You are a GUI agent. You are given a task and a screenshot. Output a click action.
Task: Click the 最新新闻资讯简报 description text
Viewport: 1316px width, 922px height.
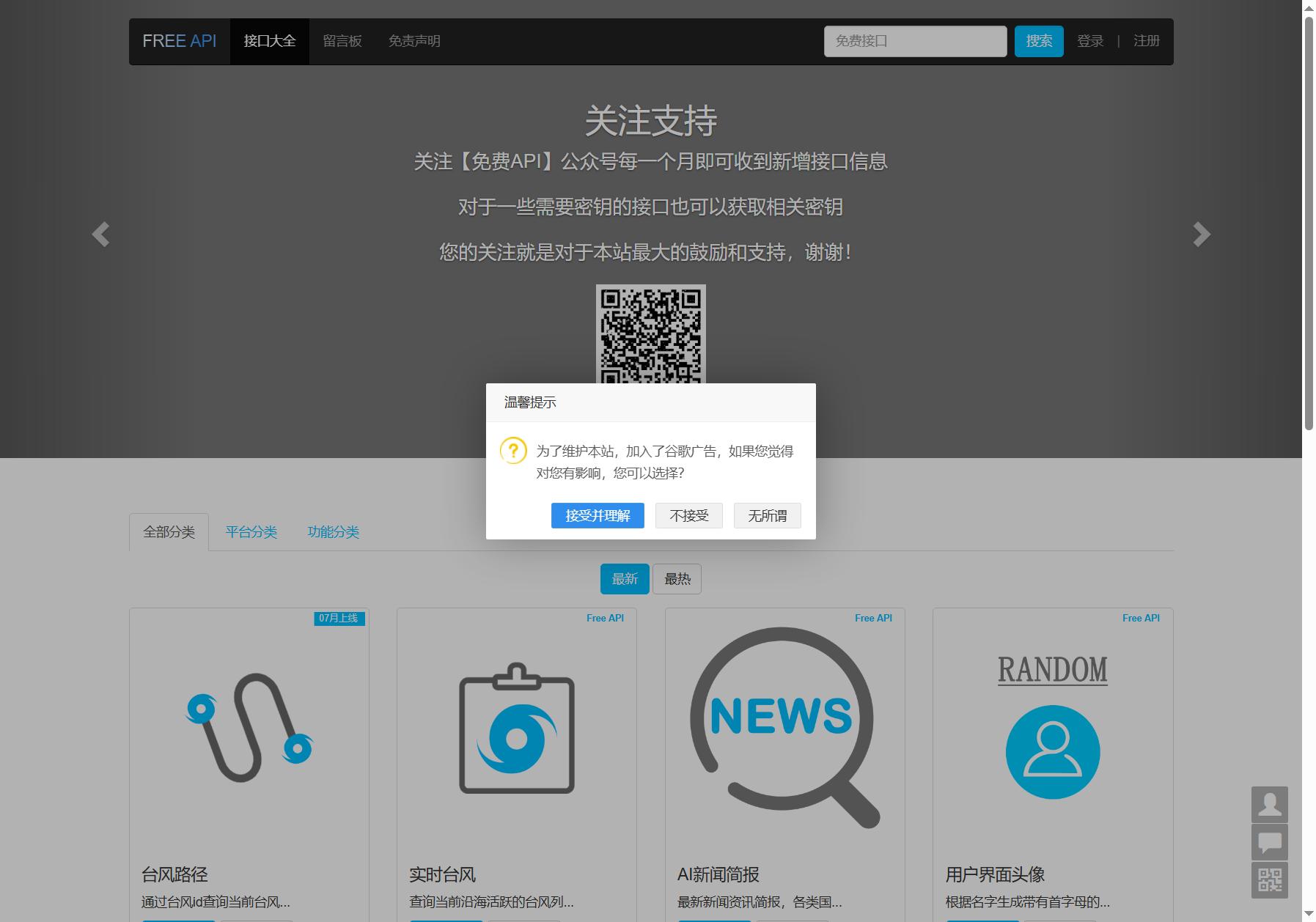pyautogui.click(x=760, y=902)
